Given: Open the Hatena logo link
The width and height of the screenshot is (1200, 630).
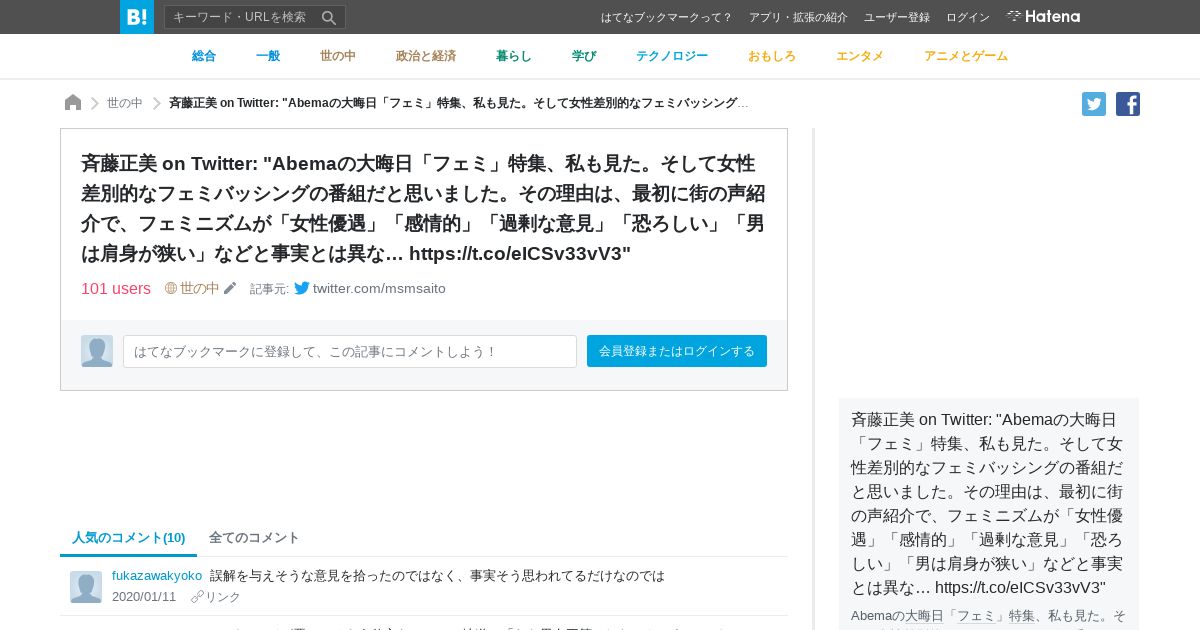Looking at the screenshot, I should pos(1043,16).
